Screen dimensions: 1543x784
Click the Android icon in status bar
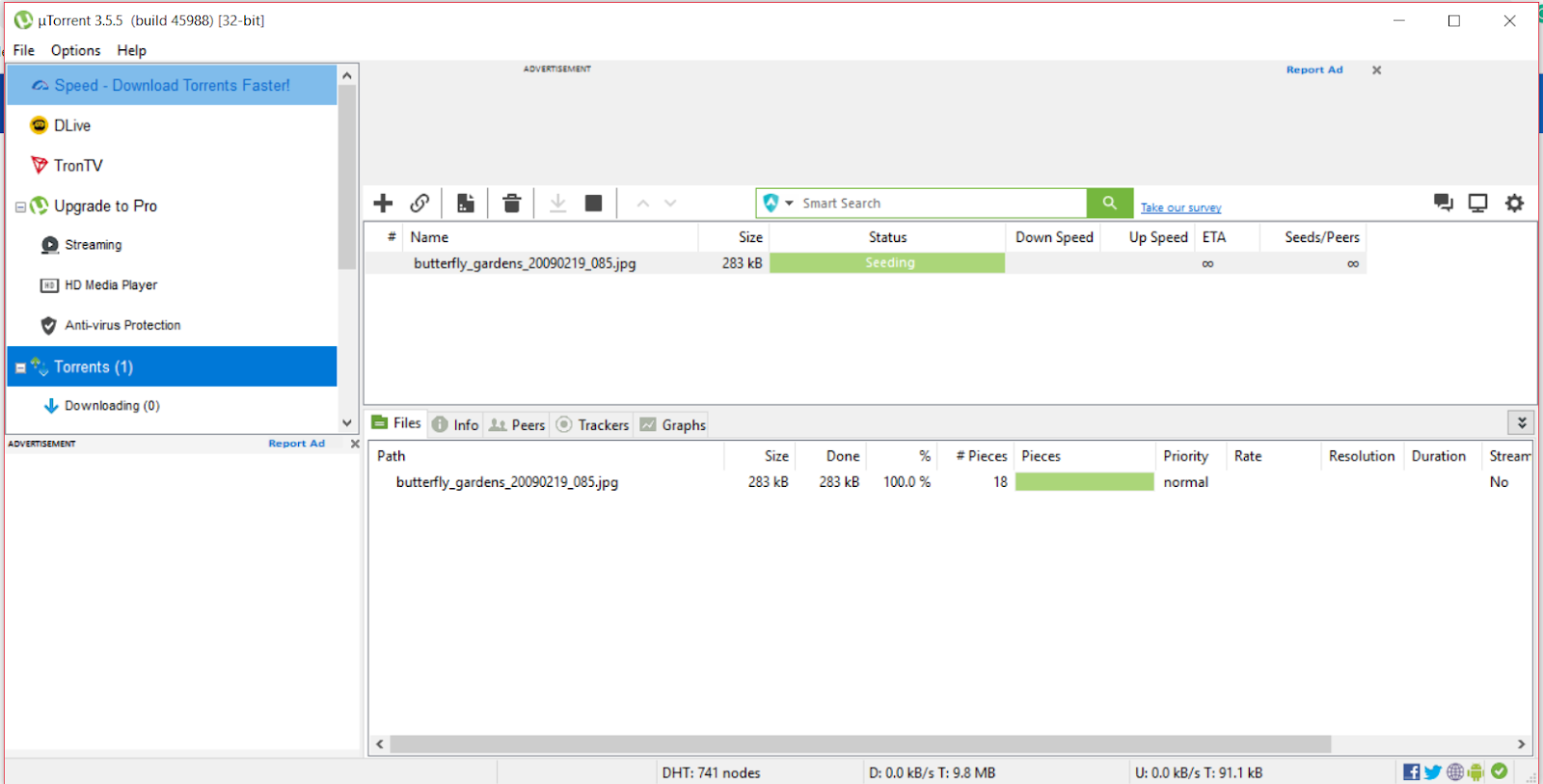[x=1476, y=771]
